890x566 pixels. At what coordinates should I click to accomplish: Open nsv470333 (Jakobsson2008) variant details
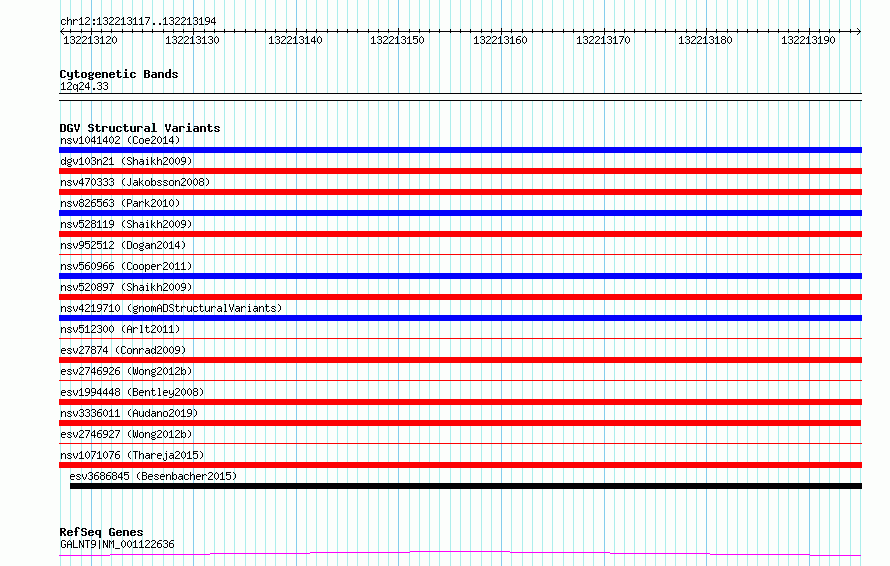pyautogui.click(x=135, y=182)
